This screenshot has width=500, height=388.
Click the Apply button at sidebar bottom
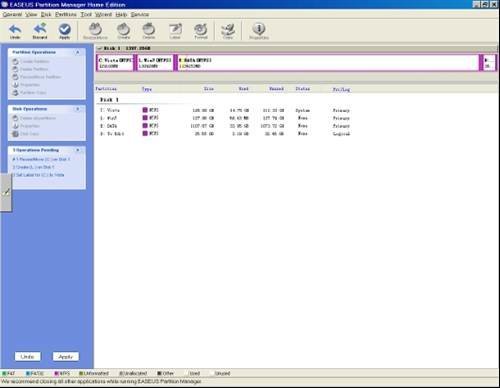point(66,357)
